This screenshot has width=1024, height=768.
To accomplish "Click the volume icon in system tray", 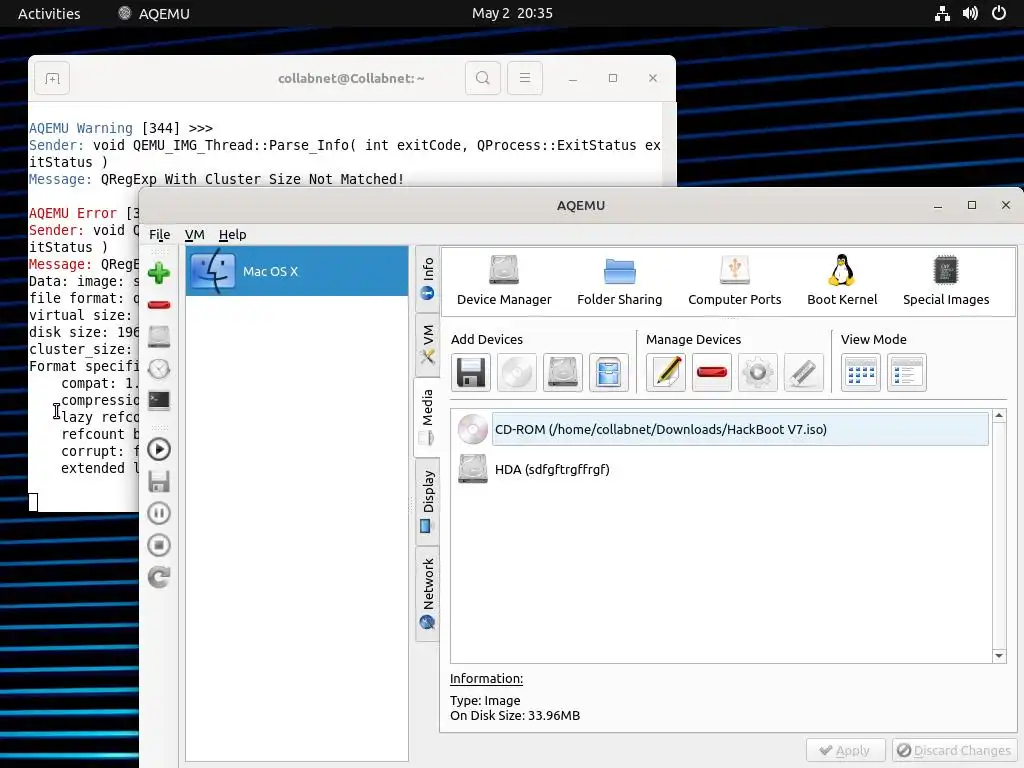I will pos(970,13).
